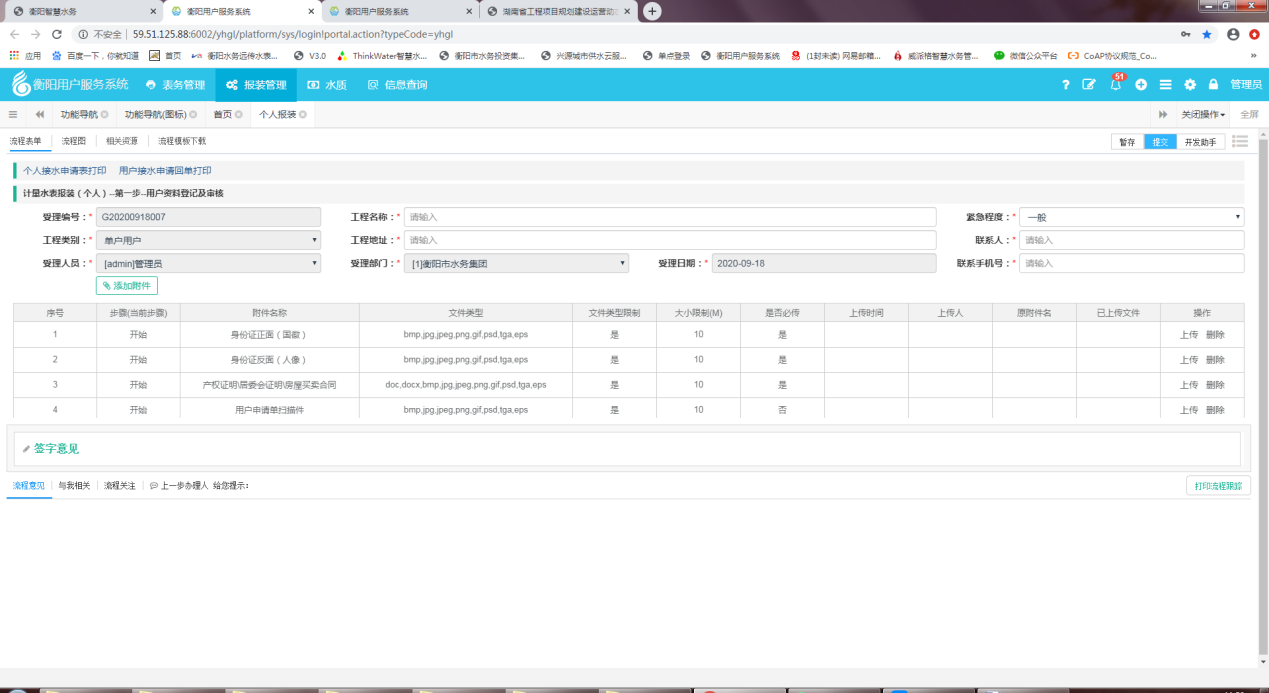
Task: Toggle the hamburger sidebar menu icon
Action: click(13, 115)
